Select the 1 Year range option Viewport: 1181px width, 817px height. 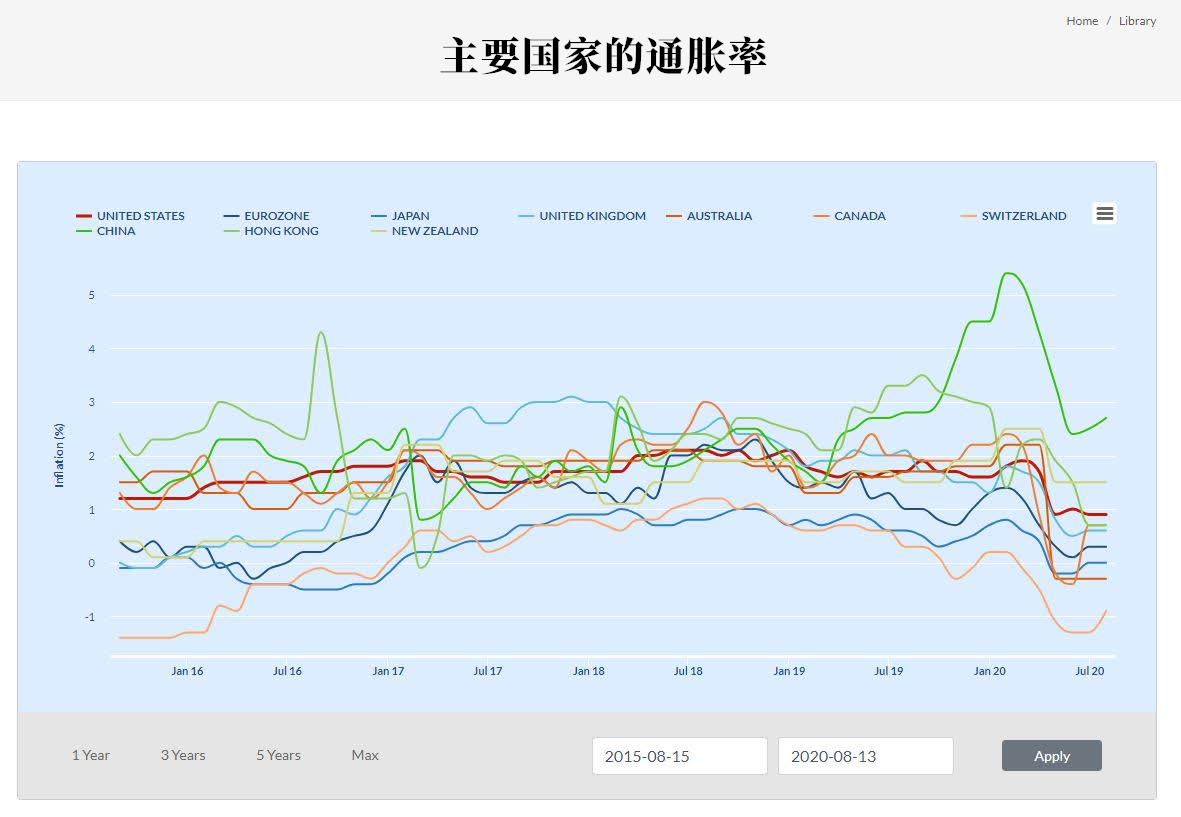(91, 755)
